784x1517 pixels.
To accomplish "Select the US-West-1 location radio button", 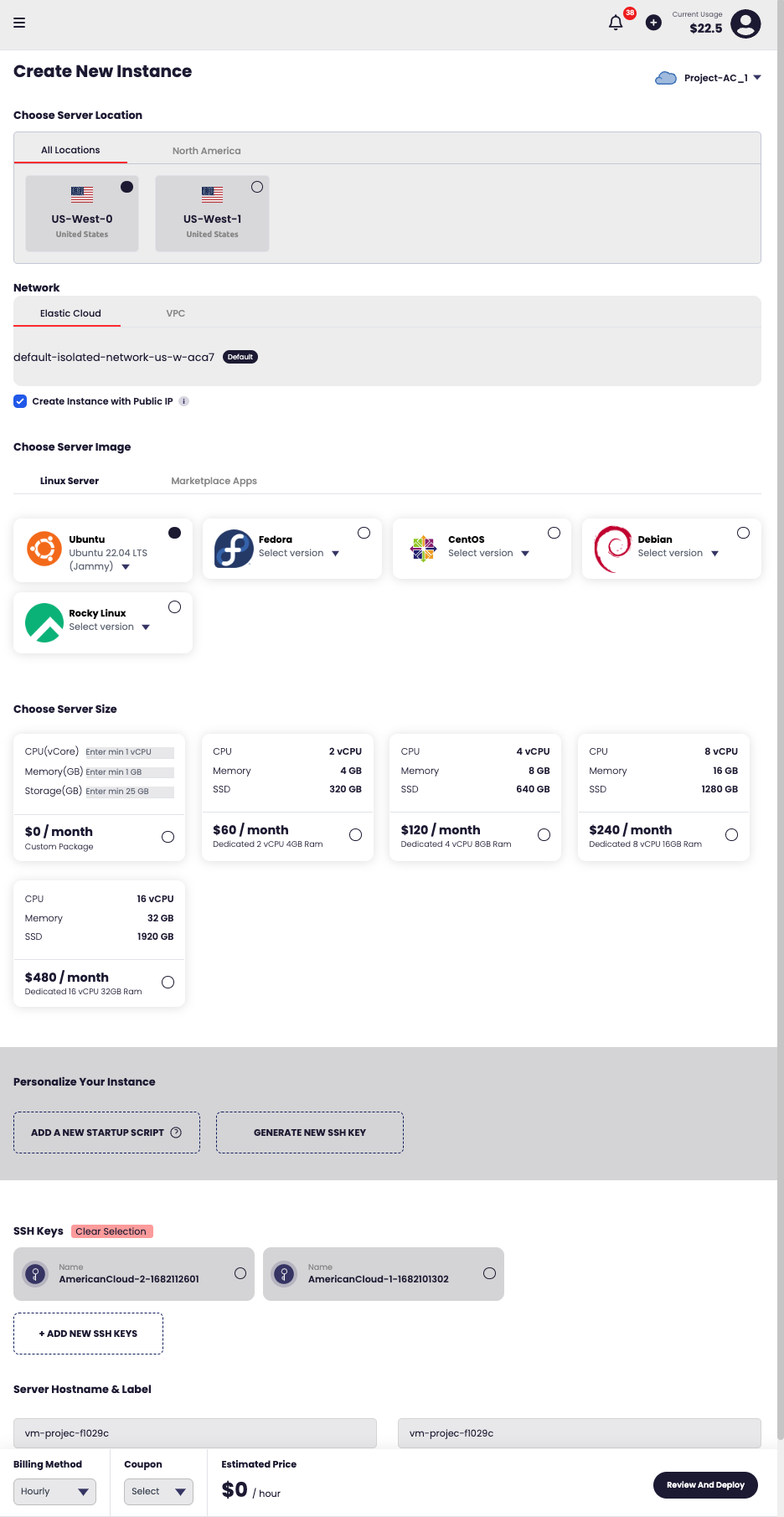I will tap(257, 187).
